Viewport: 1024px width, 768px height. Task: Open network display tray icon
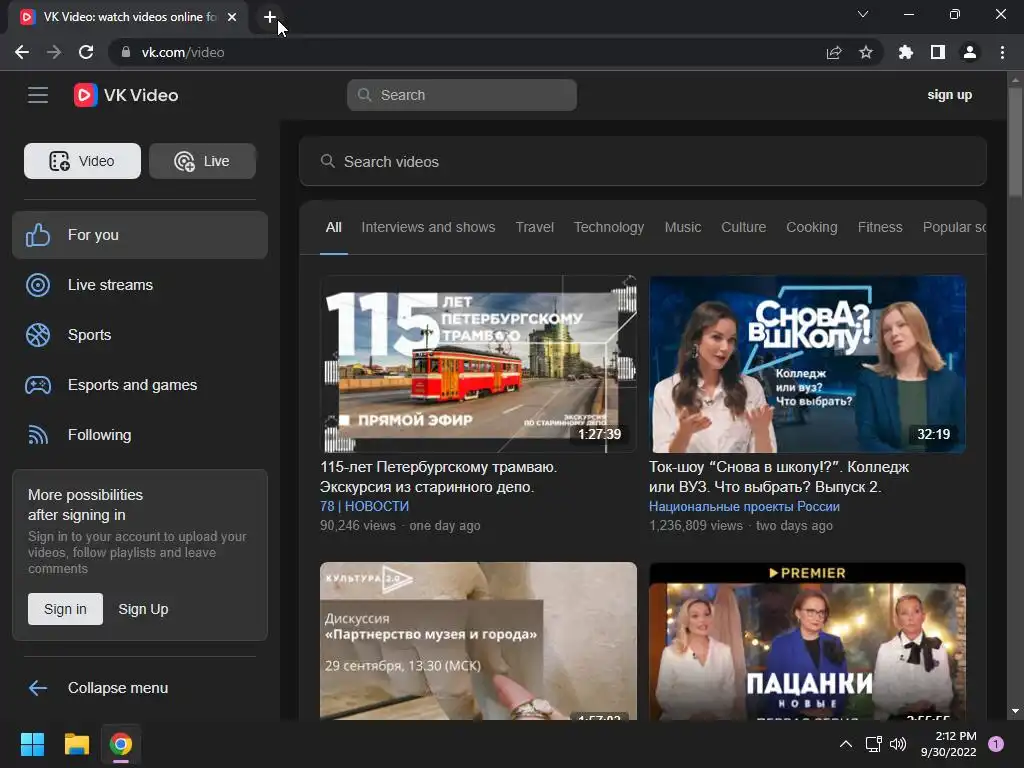873,744
